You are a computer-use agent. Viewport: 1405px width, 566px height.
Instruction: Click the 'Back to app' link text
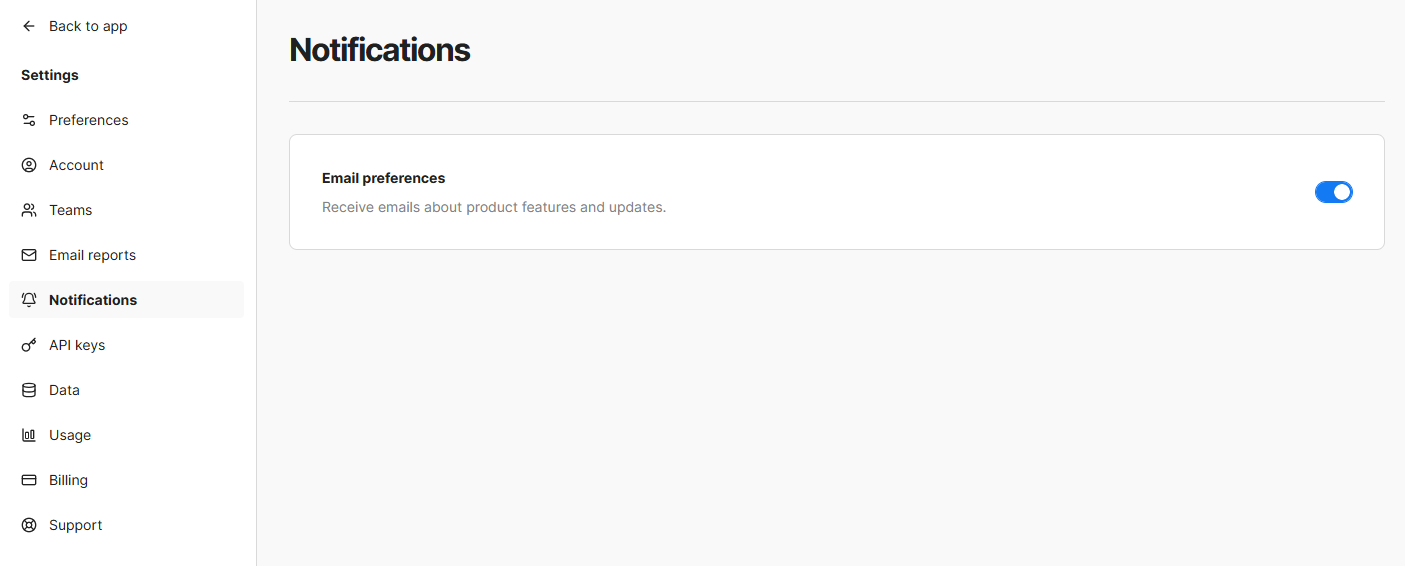pyautogui.click(x=88, y=26)
